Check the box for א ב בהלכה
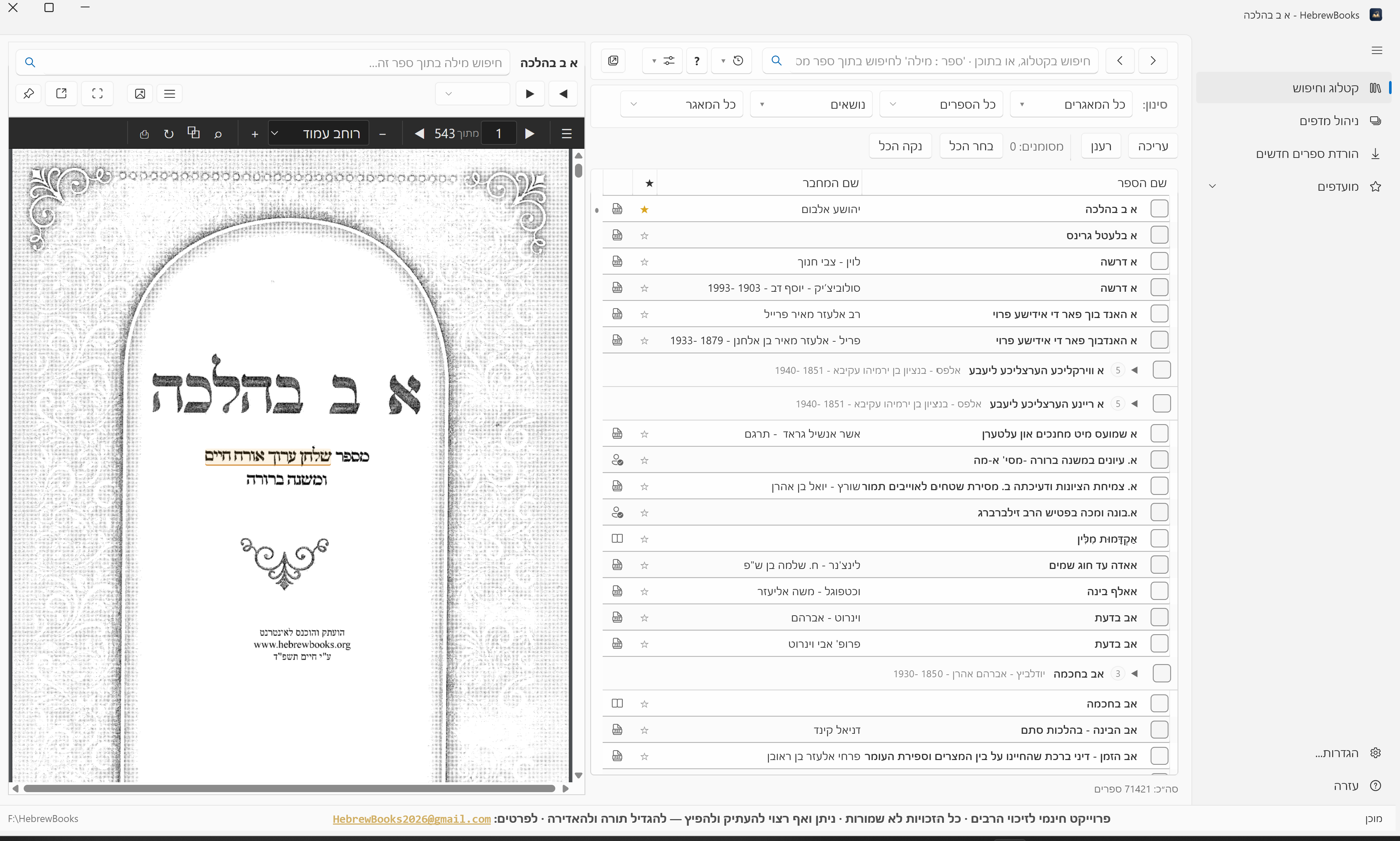Screen dimensions: 1400x841 [1159, 209]
